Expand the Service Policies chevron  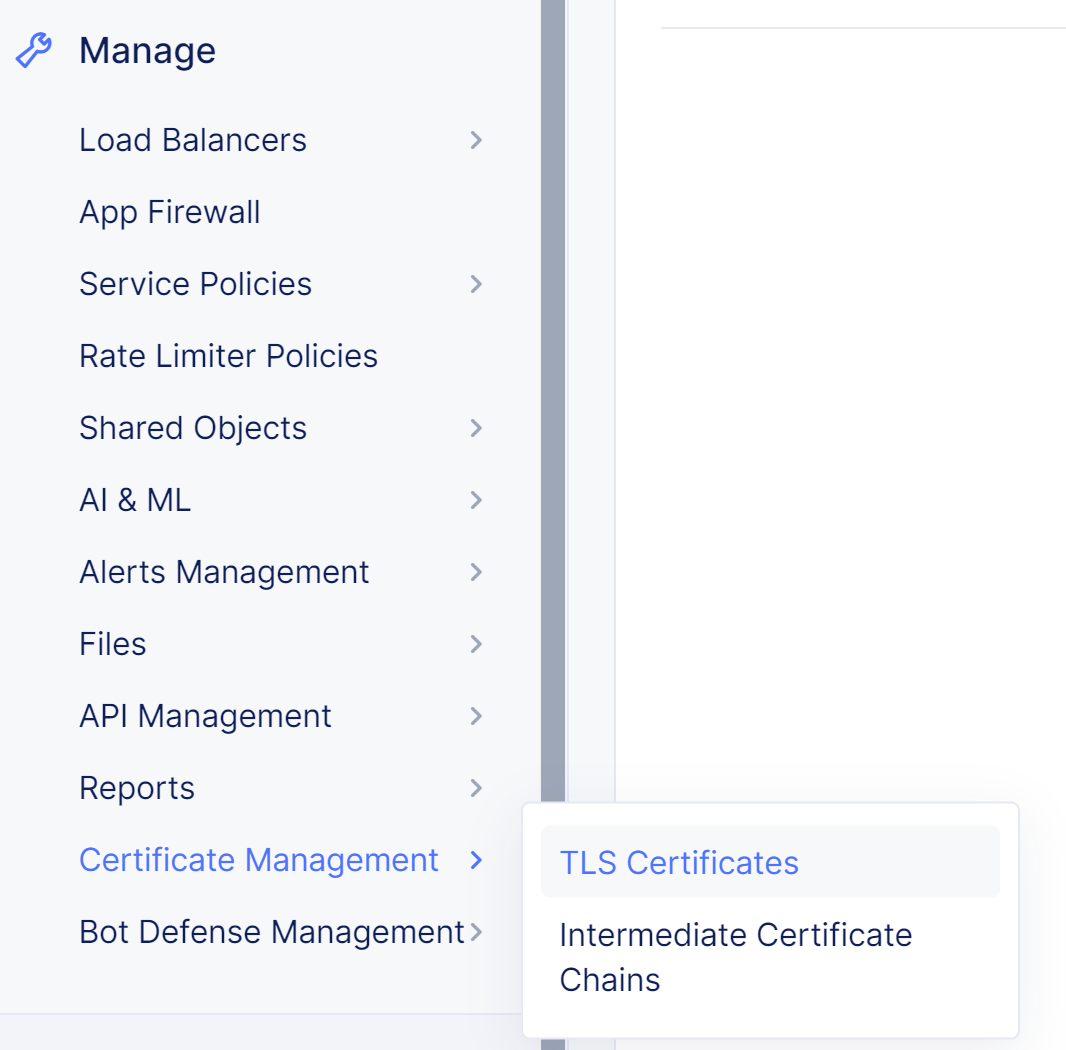click(x=476, y=284)
